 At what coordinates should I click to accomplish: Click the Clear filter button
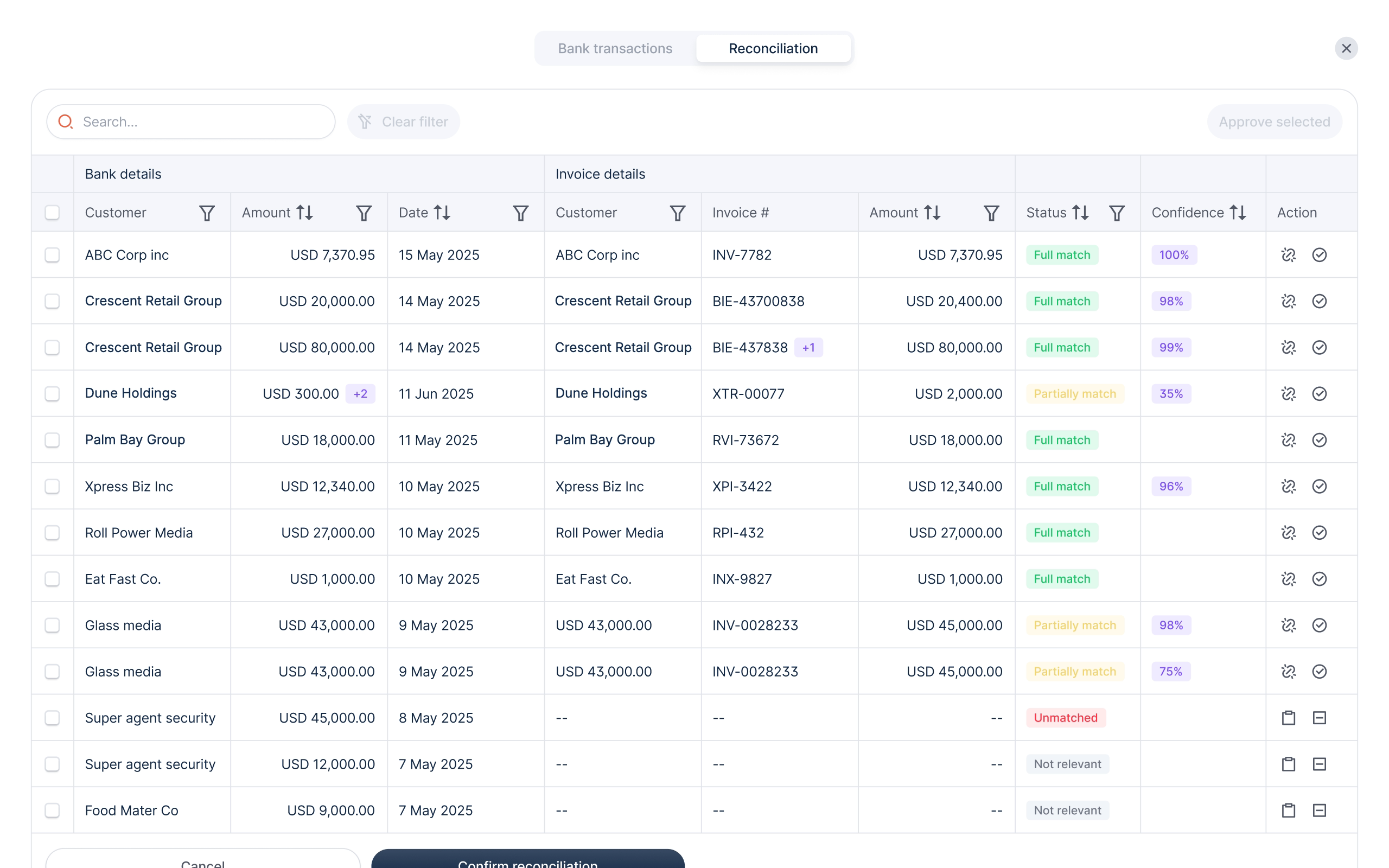[x=404, y=122]
